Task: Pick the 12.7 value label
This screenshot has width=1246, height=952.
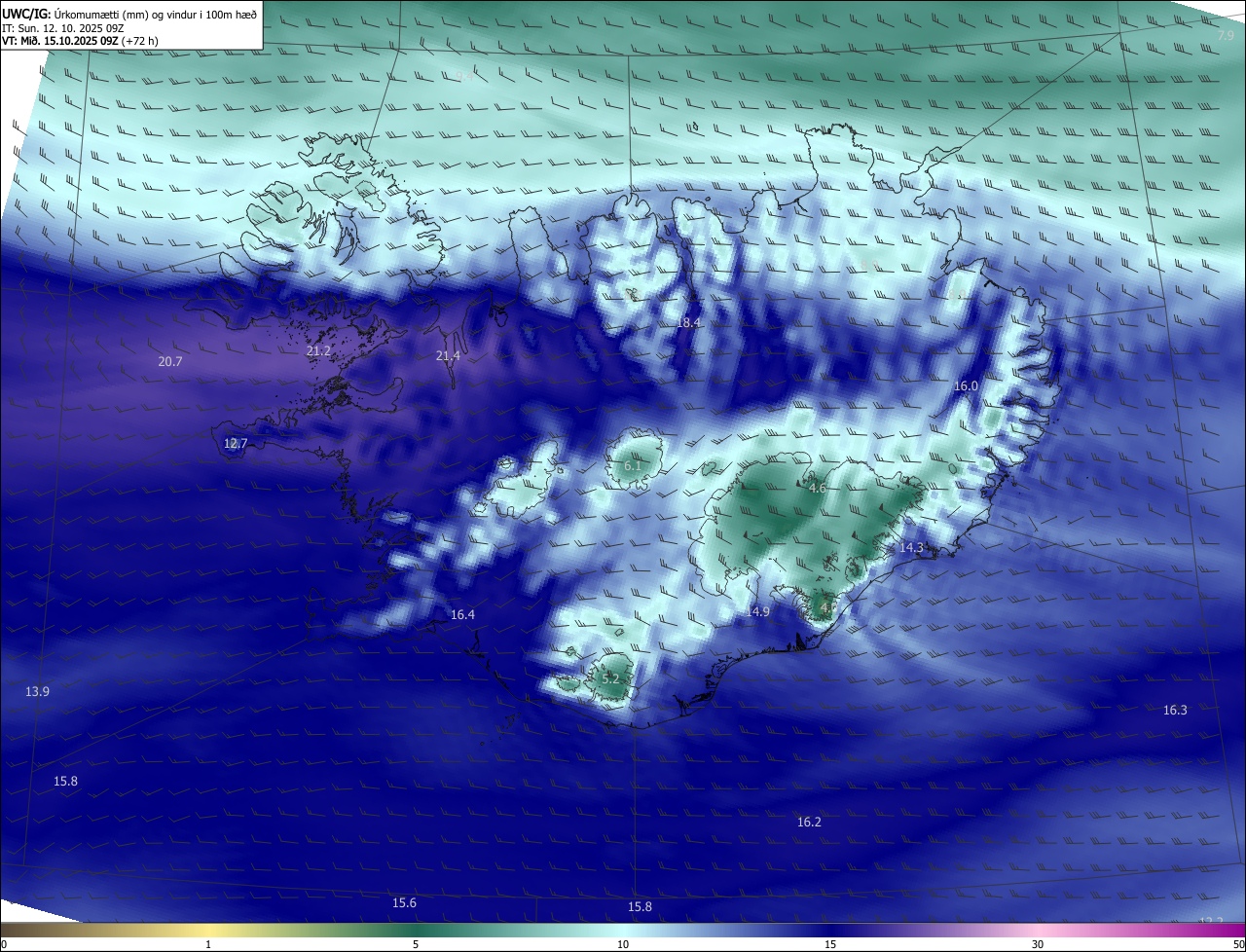Action: [x=236, y=443]
